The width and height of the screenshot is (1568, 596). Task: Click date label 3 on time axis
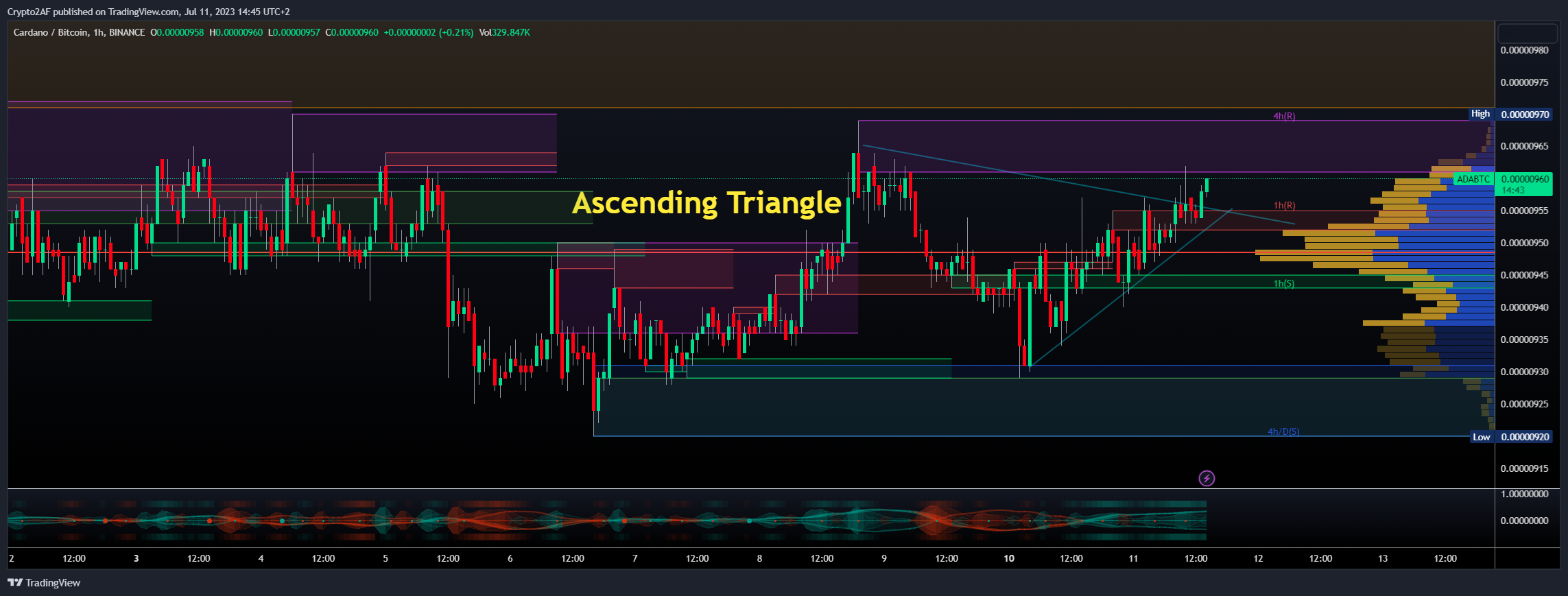pyautogui.click(x=136, y=558)
